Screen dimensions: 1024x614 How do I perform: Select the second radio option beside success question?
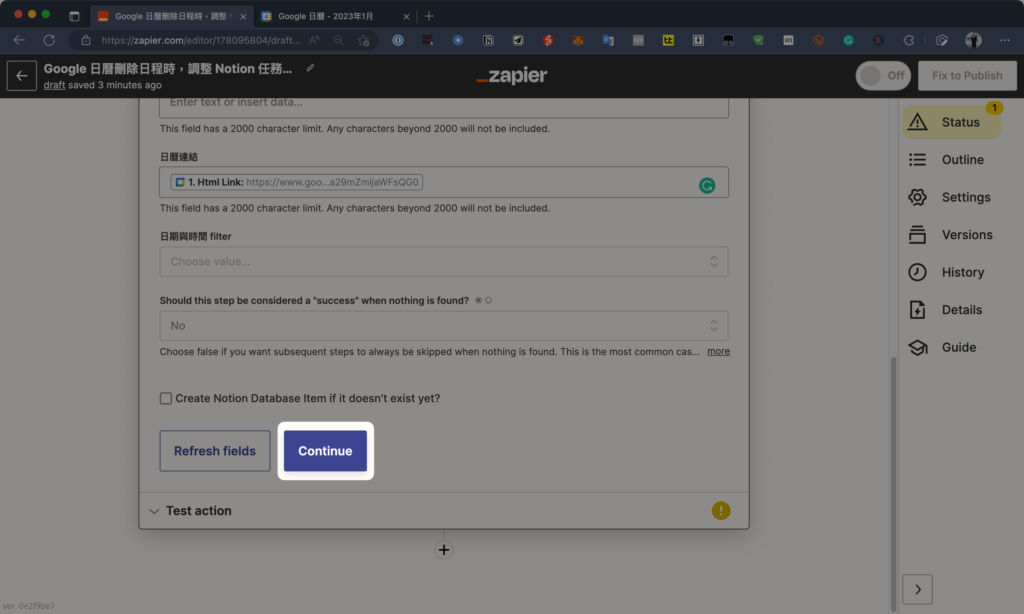(x=488, y=300)
